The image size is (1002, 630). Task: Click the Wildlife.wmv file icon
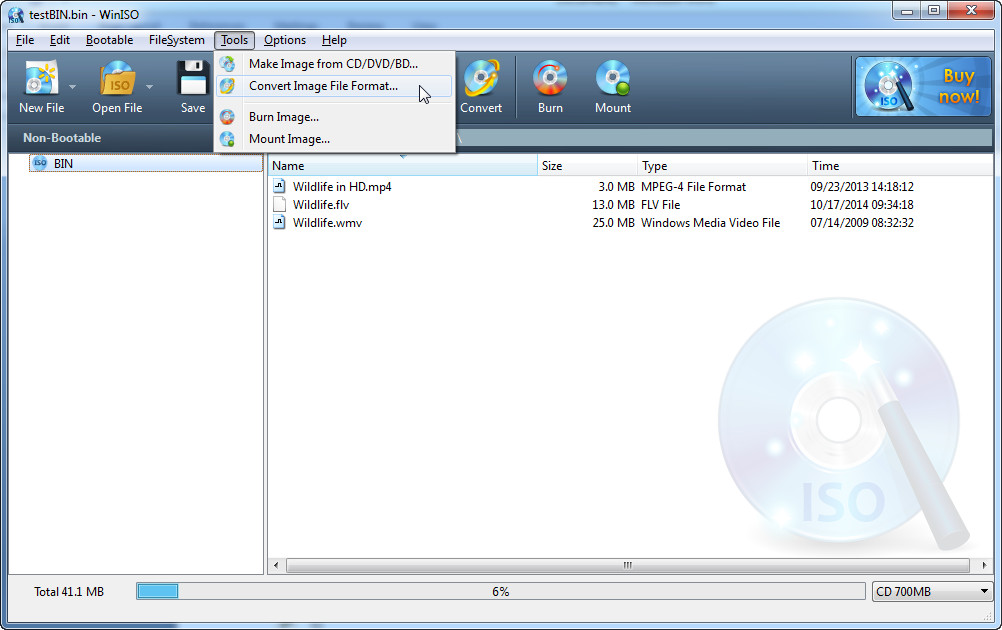click(x=279, y=222)
